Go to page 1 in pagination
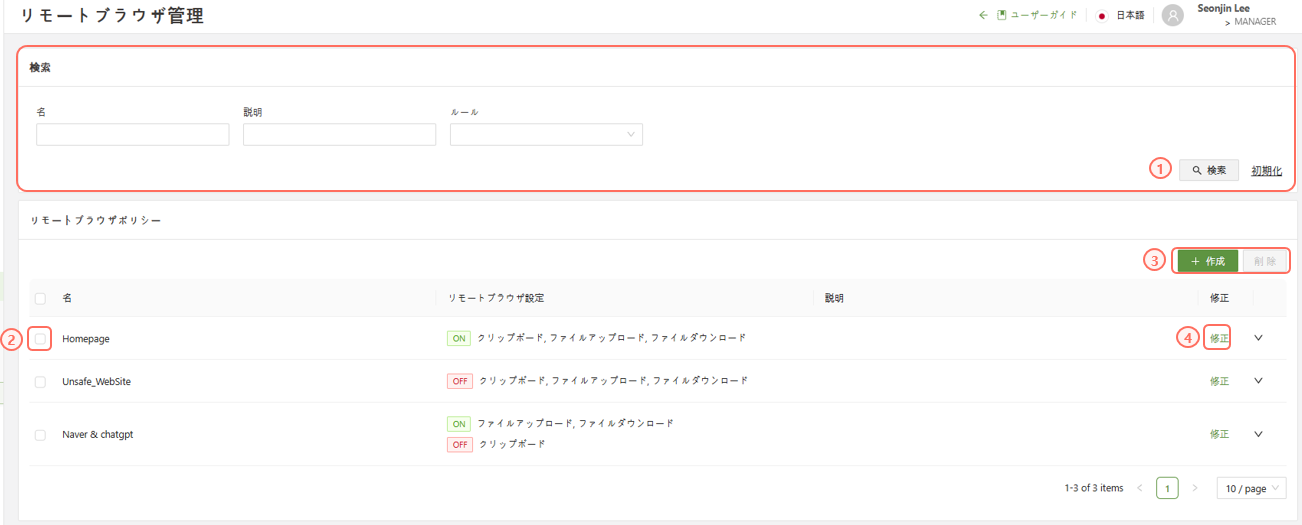This screenshot has height=525, width=1302. pos(1167,488)
